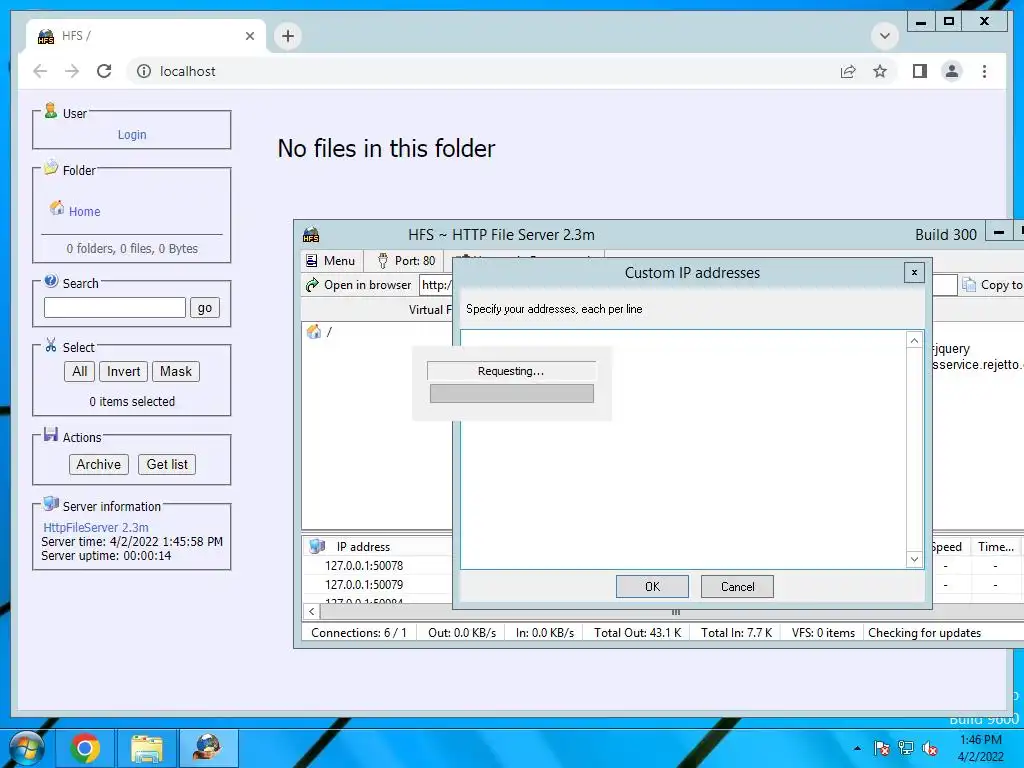
Task: Click the Login link
Action: [x=132, y=135]
